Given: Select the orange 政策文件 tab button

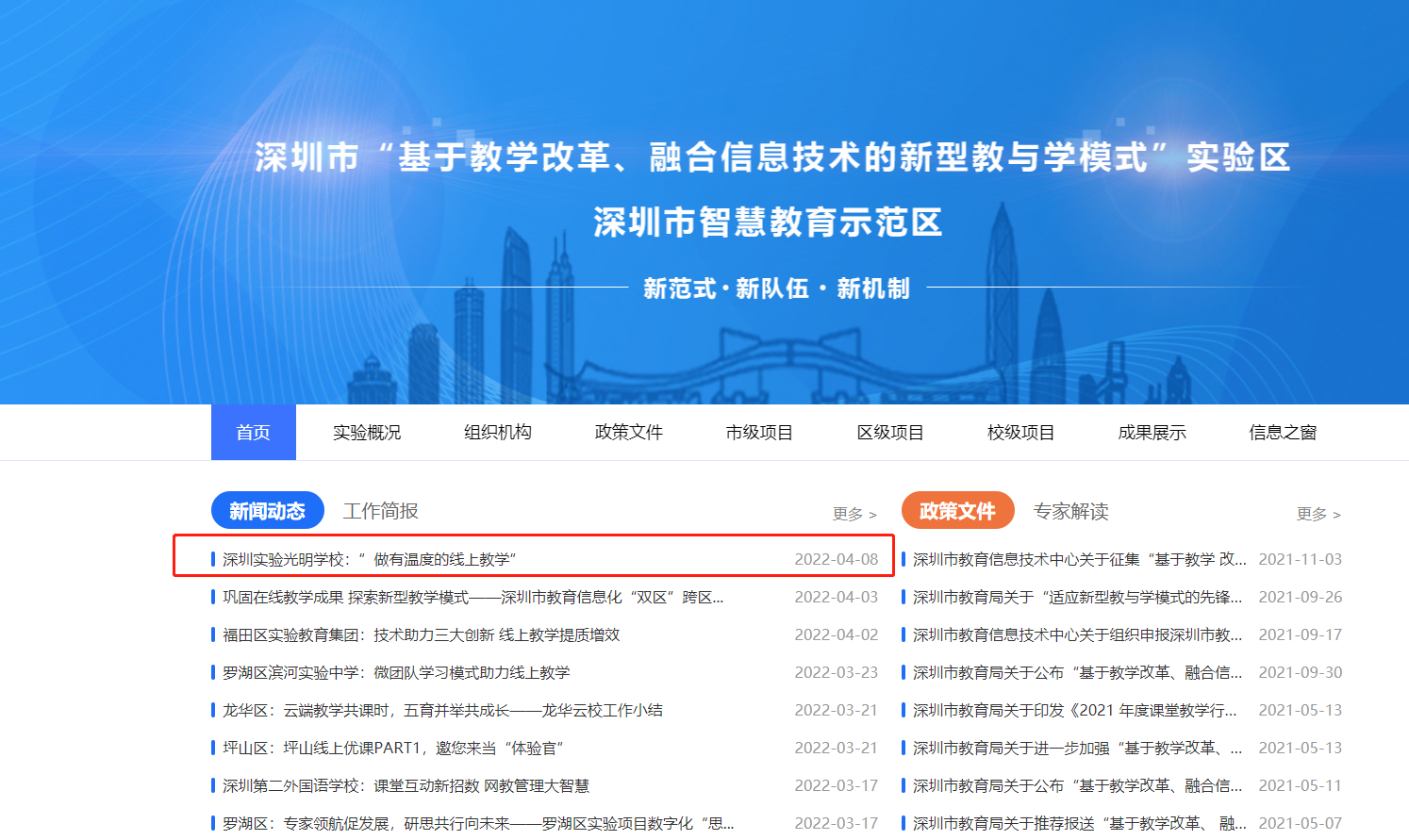Looking at the screenshot, I should (x=957, y=511).
